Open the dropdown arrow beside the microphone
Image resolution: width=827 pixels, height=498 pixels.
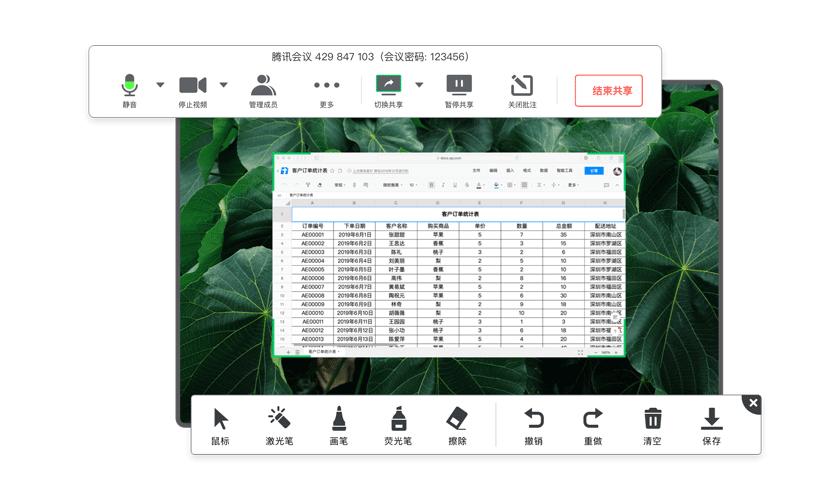pyautogui.click(x=160, y=85)
